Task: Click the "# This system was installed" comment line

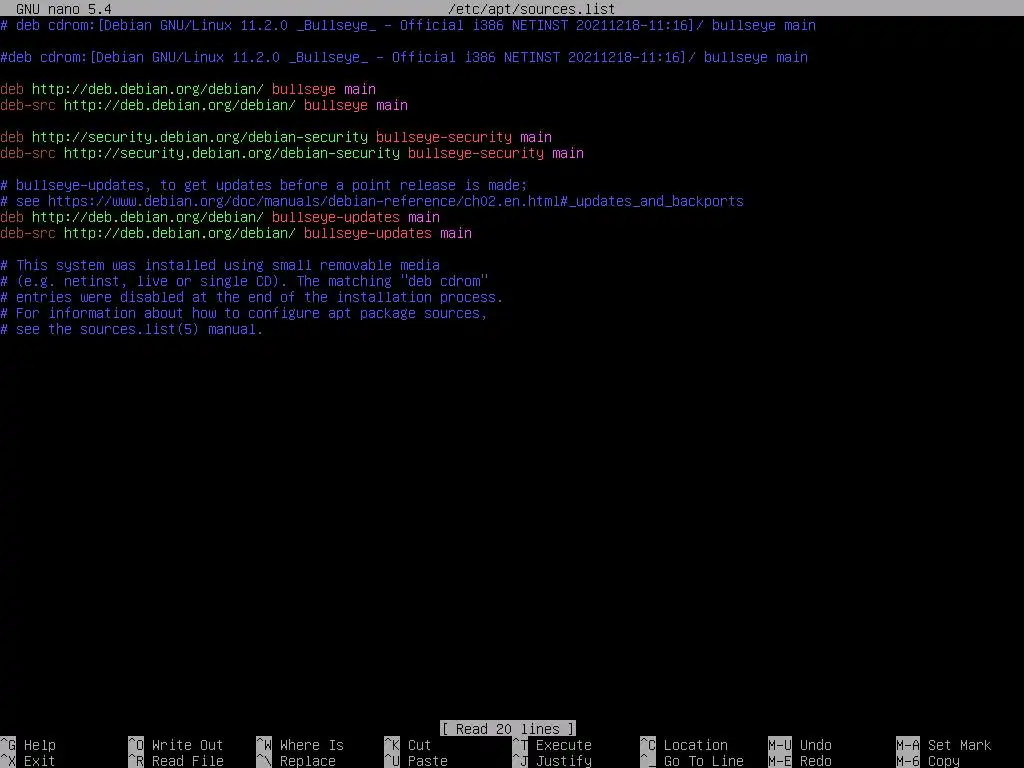Action: point(220,265)
